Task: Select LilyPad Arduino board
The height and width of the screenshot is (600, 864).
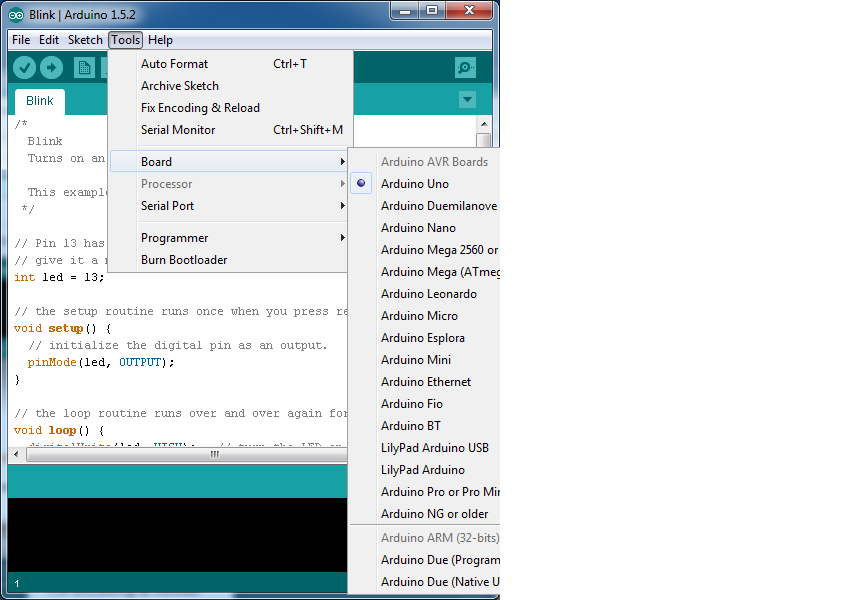Action: 425,470
